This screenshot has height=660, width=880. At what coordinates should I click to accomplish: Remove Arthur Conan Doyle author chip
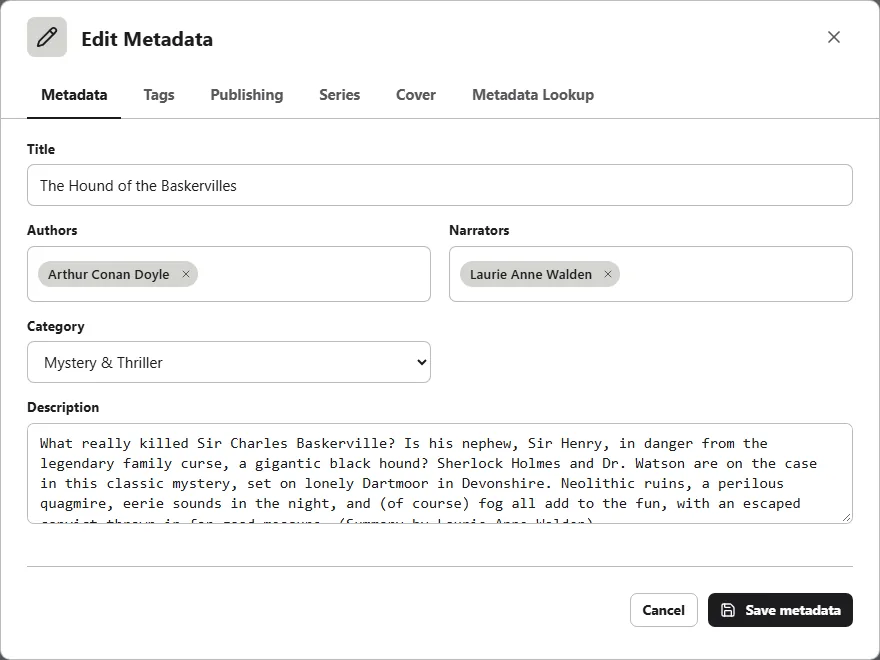(x=186, y=274)
